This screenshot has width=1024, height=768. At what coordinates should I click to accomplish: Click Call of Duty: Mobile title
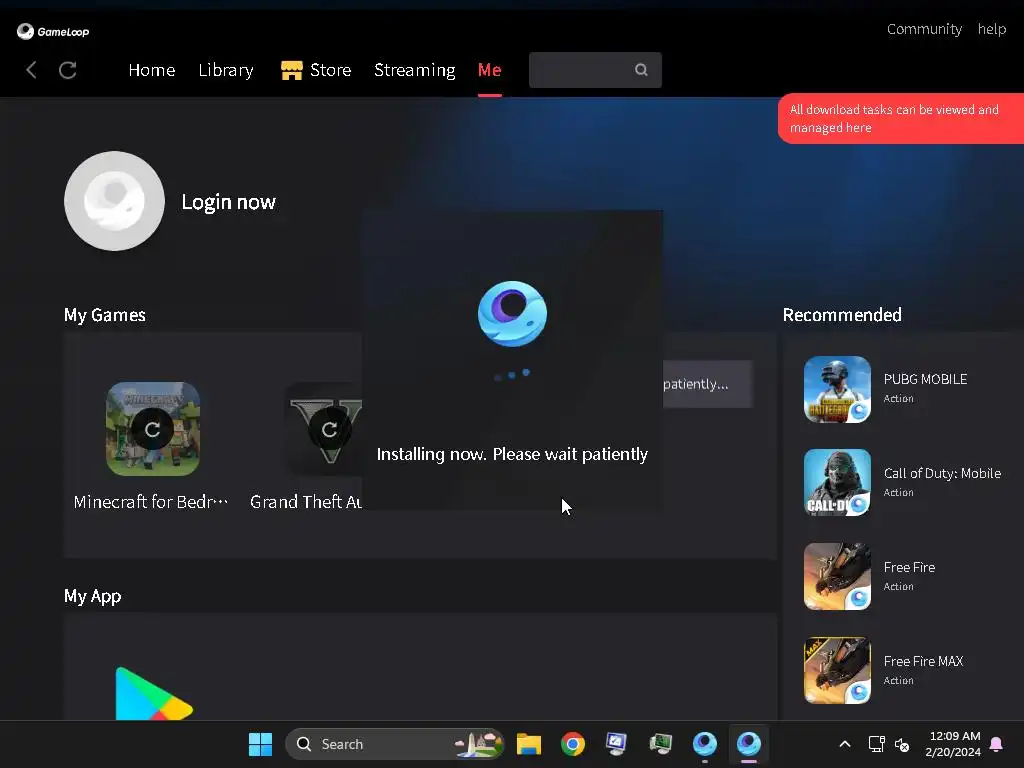coord(942,473)
